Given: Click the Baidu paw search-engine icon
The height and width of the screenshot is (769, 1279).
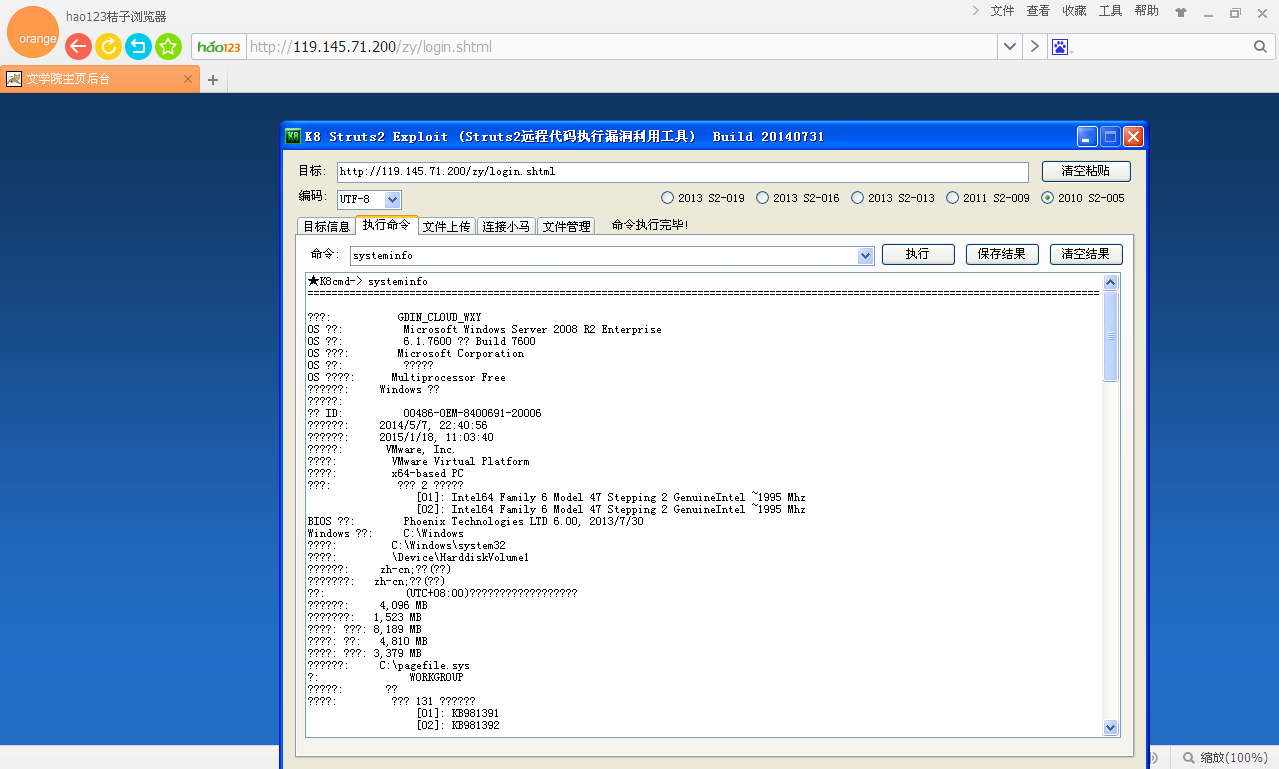Looking at the screenshot, I should pos(1061,47).
